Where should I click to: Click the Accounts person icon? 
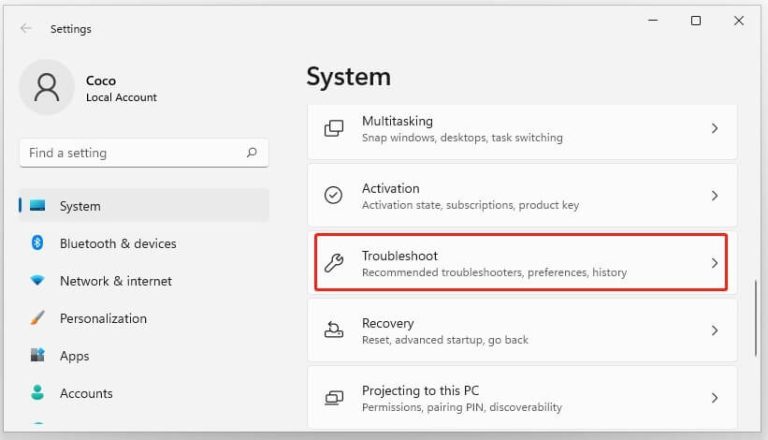37,392
